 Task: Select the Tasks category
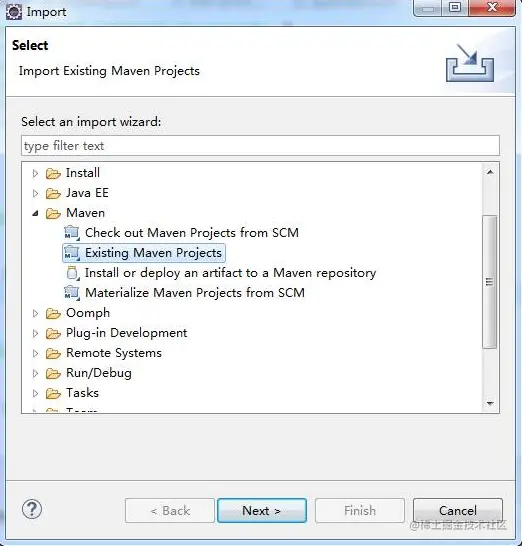tap(83, 393)
